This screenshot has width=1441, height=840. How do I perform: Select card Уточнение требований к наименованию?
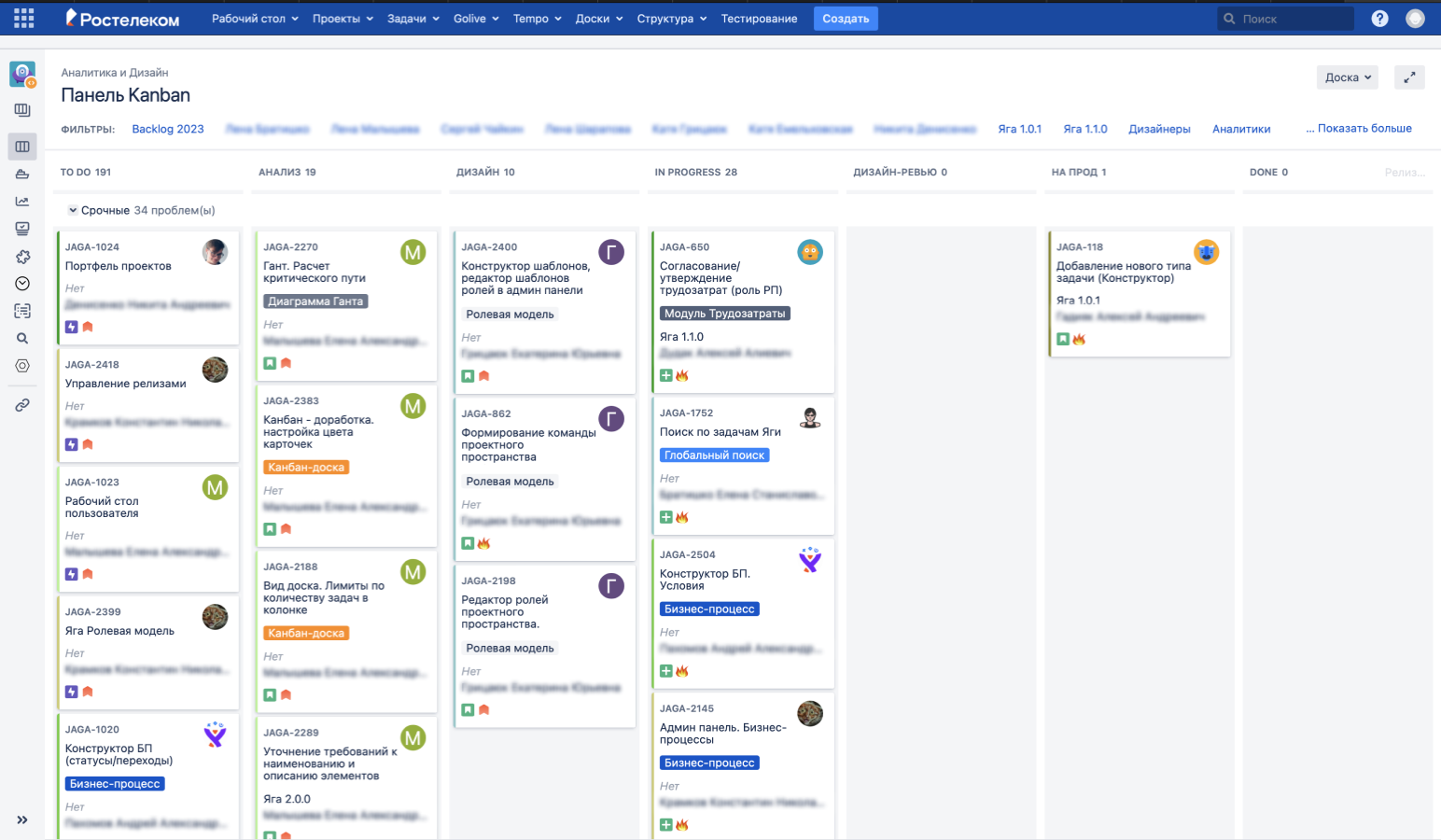point(346,777)
